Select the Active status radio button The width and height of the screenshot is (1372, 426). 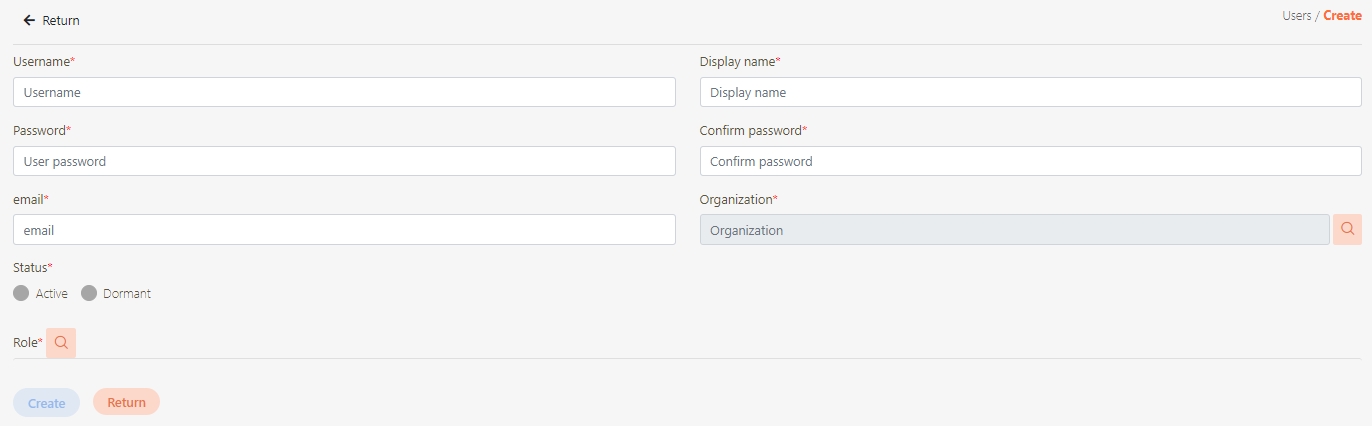point(21,293)
